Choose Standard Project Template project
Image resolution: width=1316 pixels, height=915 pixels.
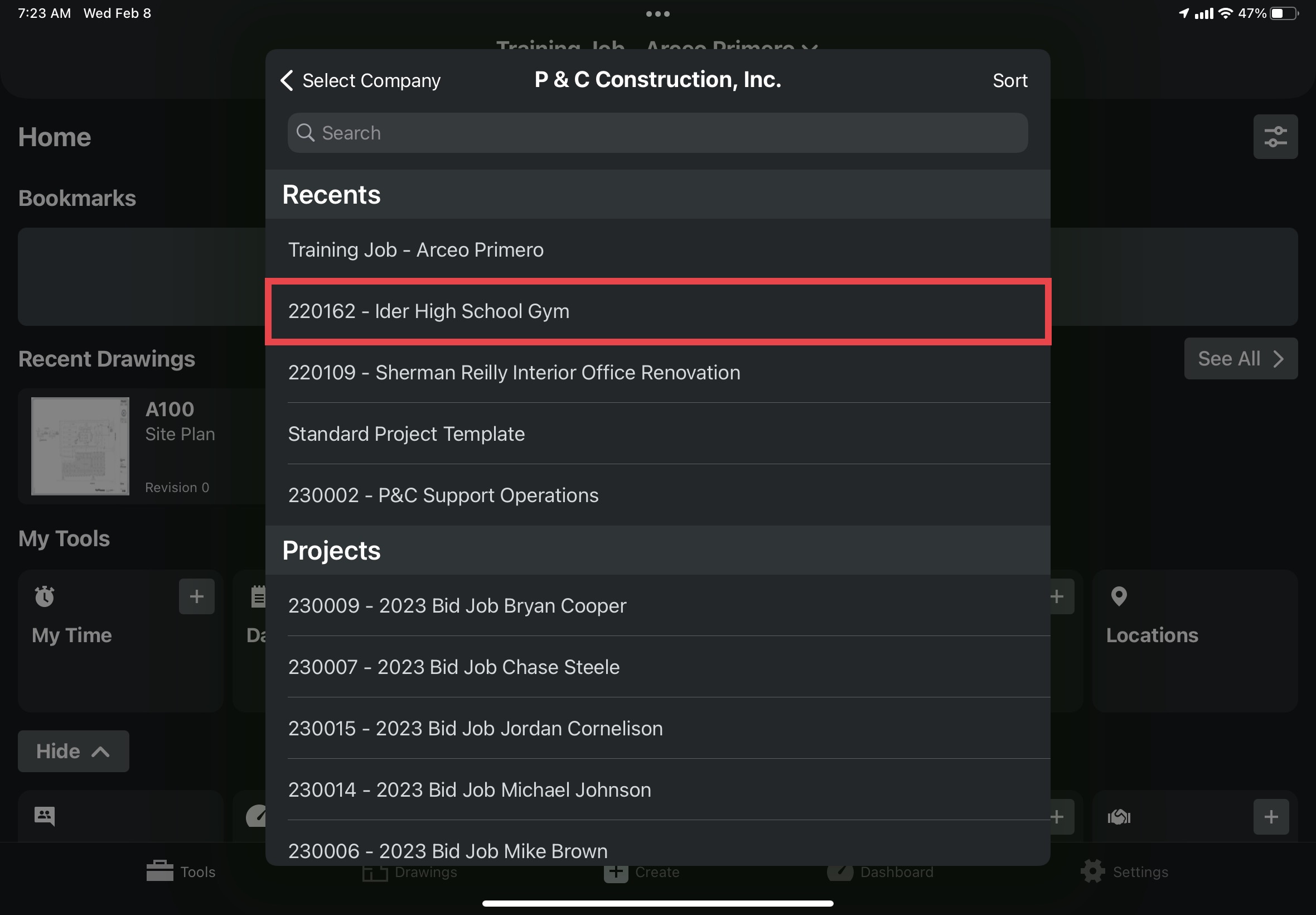coord(657,434)
